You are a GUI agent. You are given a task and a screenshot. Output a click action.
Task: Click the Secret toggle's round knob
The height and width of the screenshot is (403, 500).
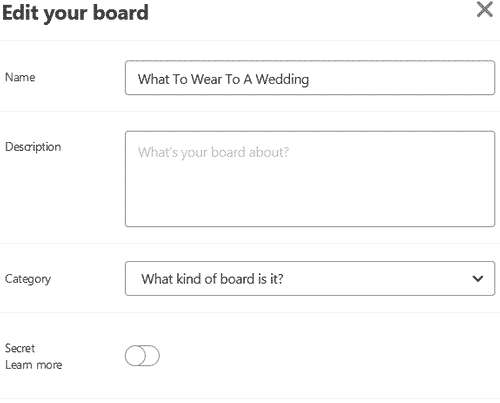pyautogui.click(x=135, y=355)
